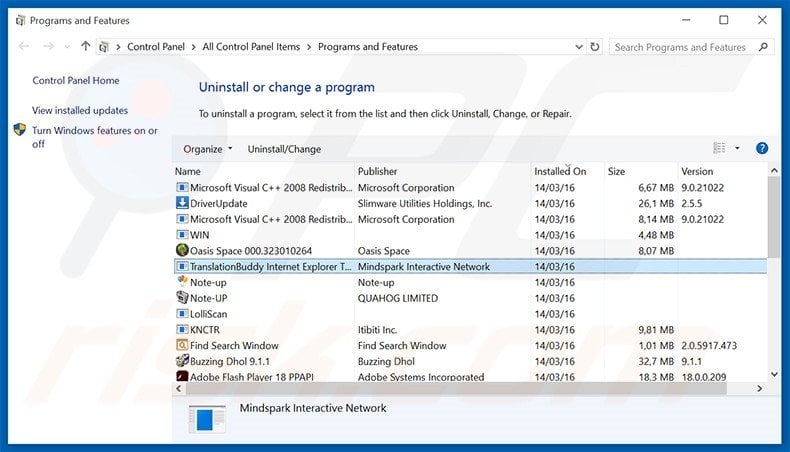The width and height of the screenshot is (790, 452).
Task: Click vertical scrollbar down arrow
Action: tap(774, 374)
